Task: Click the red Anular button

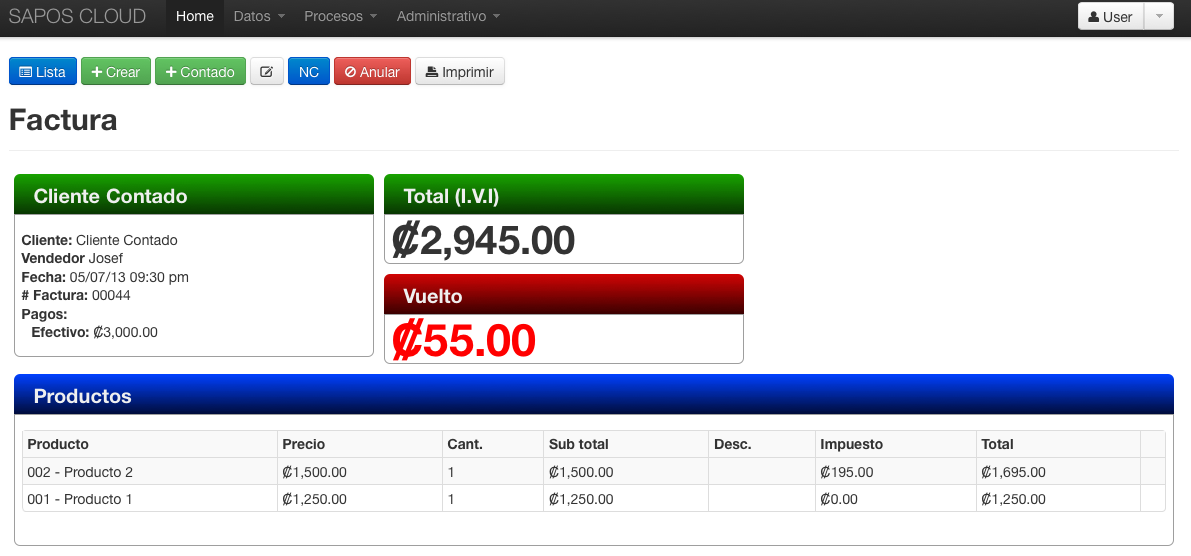Action: 372,72
